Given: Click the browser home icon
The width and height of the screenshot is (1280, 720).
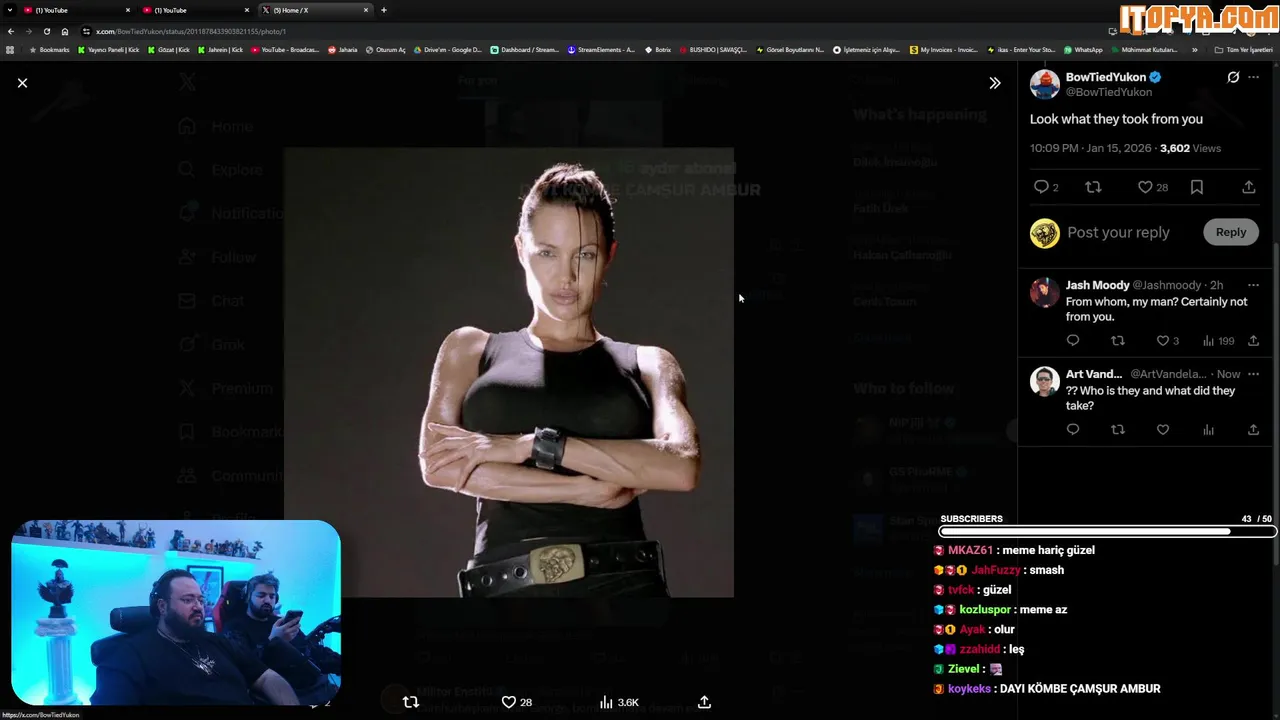Looking at the screenshot, I should pyautogui.click(x=65, y=31).
